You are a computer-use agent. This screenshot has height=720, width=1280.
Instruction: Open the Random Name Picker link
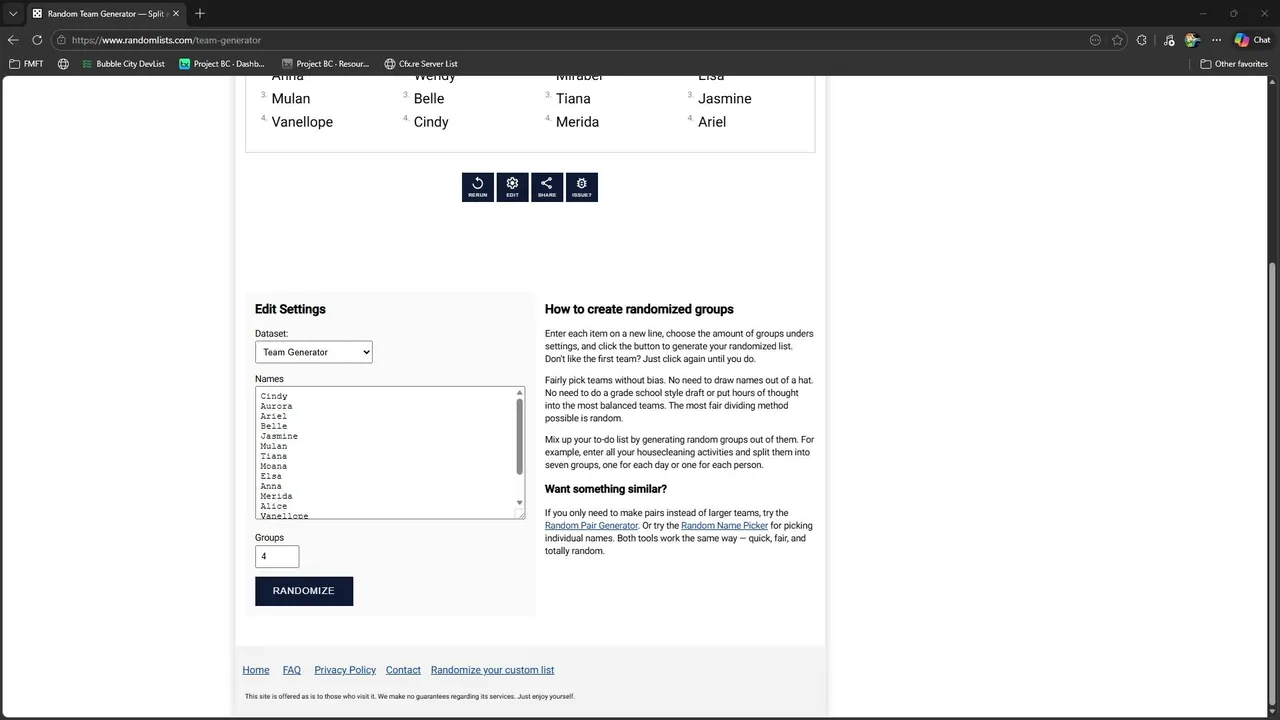pos(724,526)
